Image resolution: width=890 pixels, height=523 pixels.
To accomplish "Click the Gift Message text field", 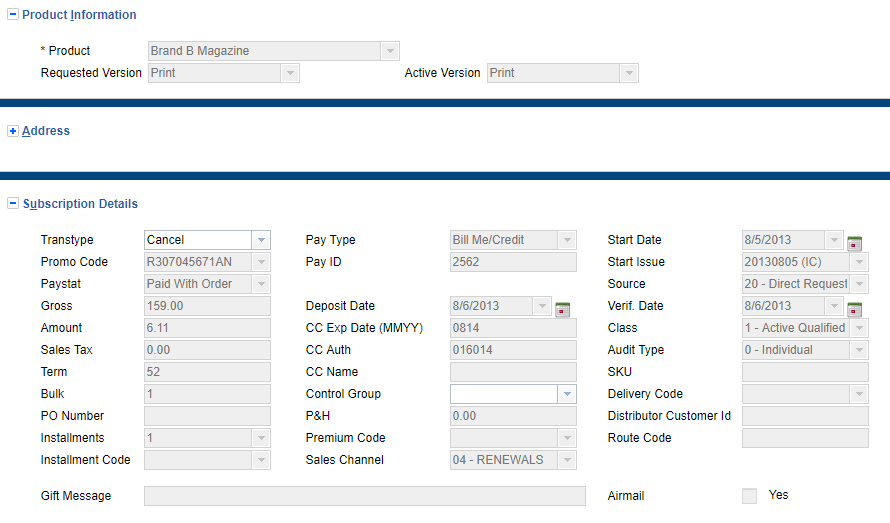I will click(x=364, y=496).
